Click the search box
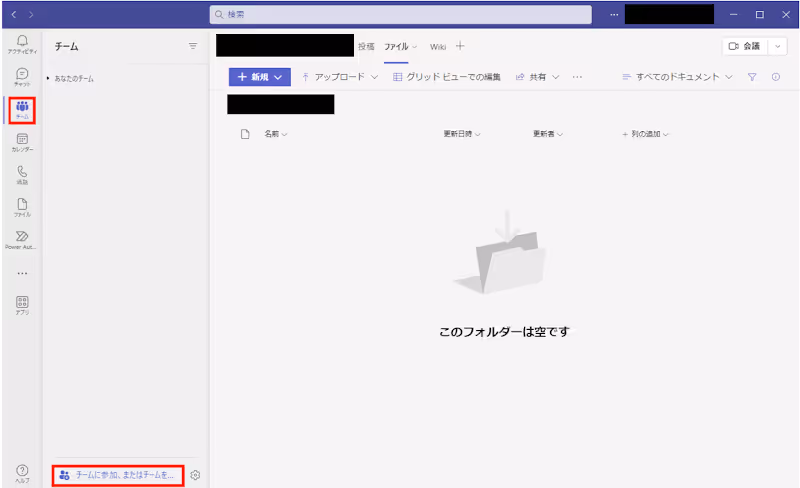 click(401, 14)
